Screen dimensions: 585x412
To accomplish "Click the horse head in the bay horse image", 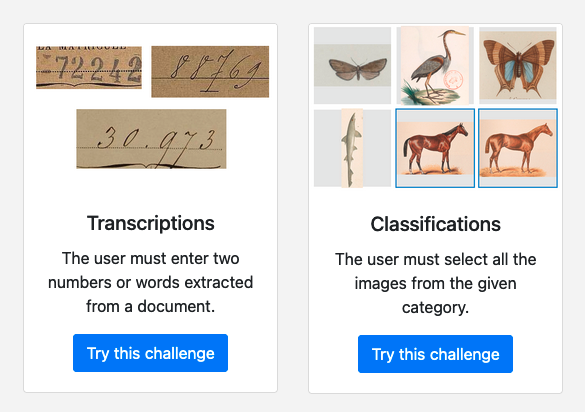I will click(462, 130).
